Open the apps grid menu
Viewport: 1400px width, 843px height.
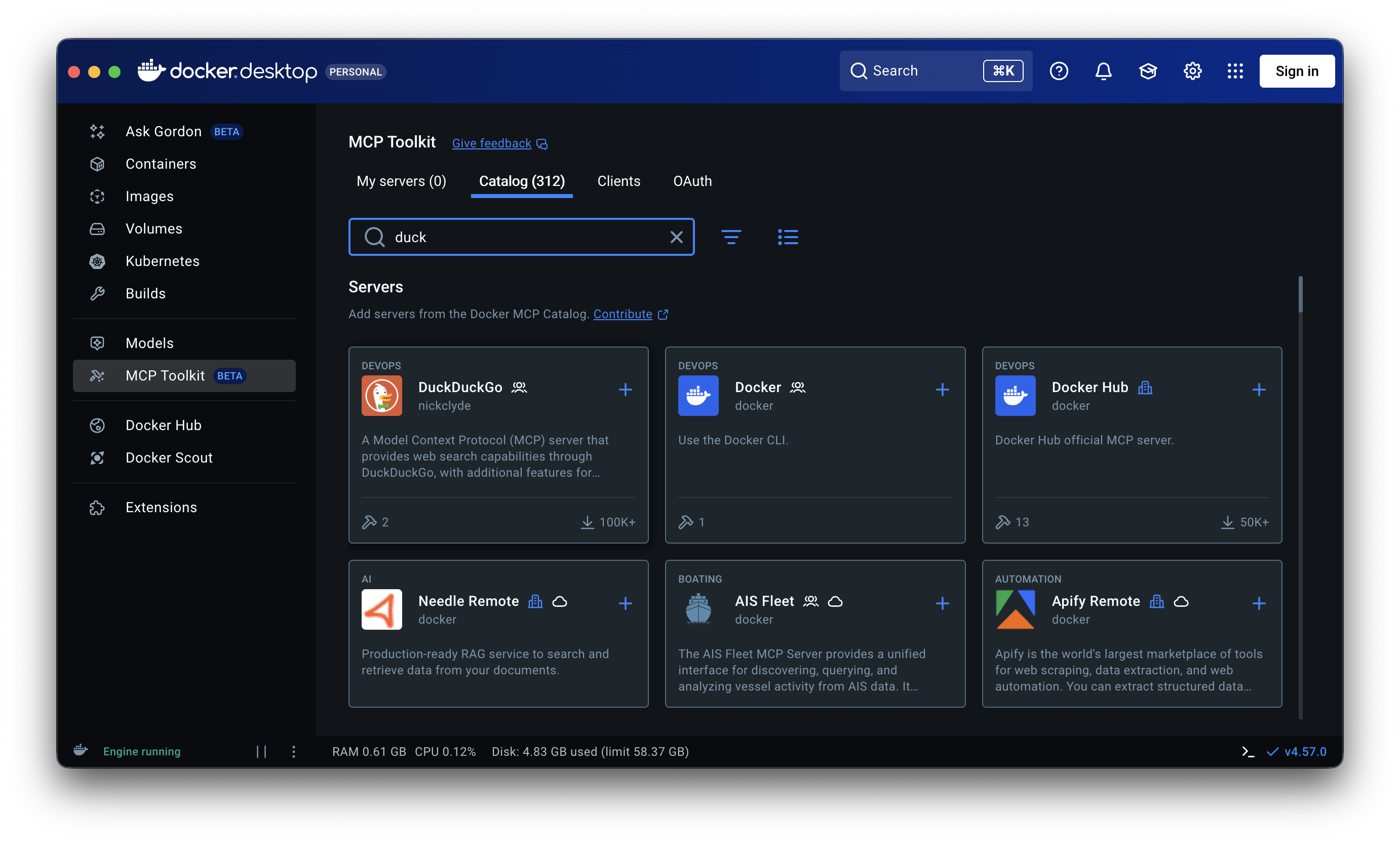(x=1235, y=71)
